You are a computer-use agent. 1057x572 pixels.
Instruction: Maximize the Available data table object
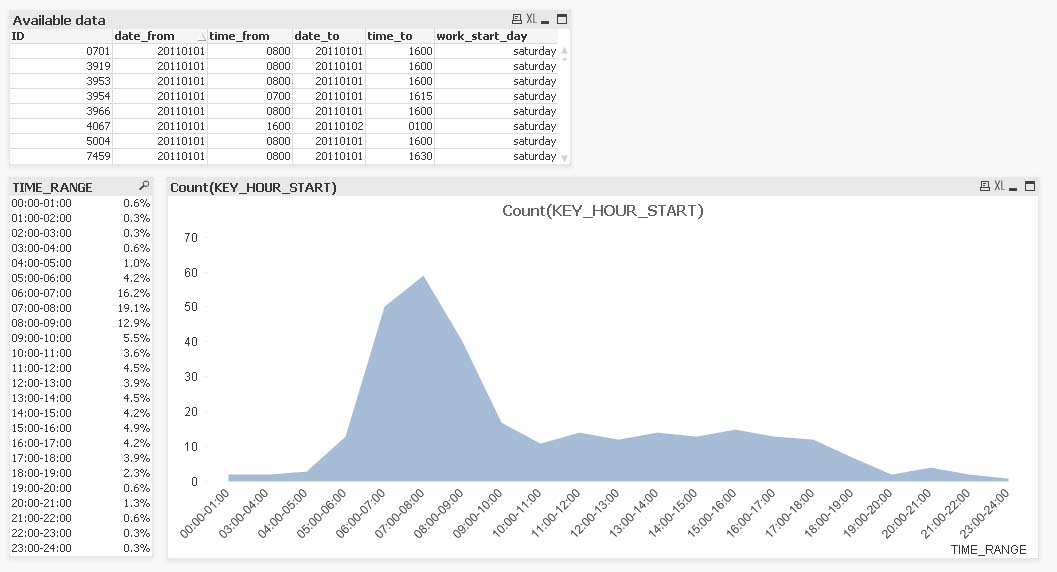(562, 20)
